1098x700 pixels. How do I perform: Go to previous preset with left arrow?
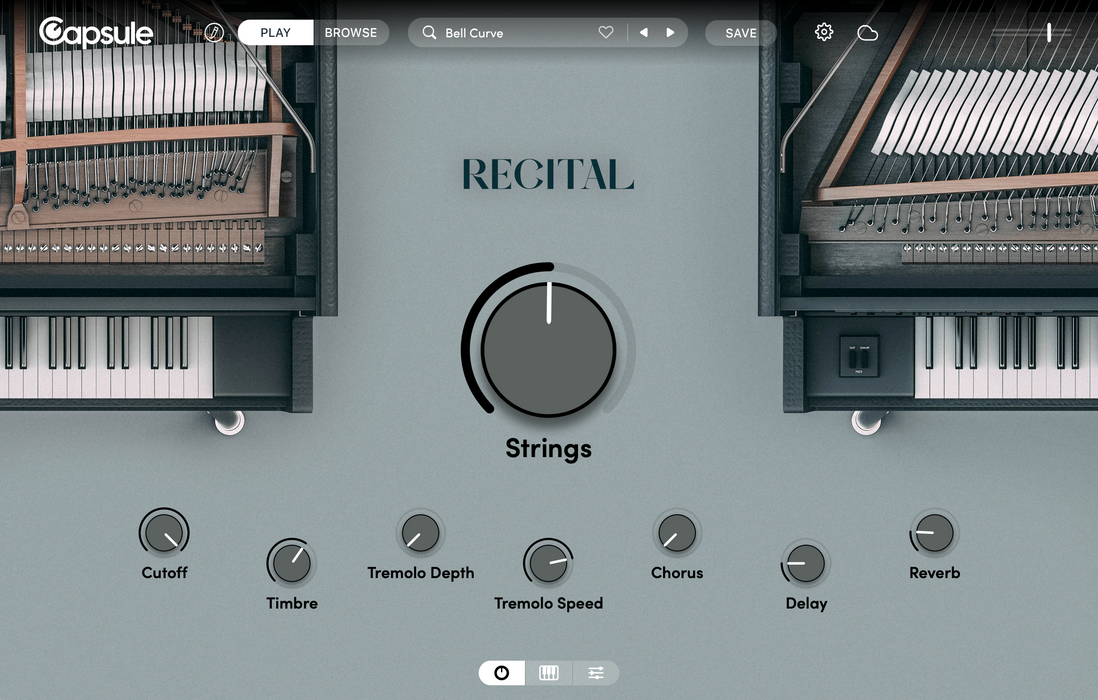[643, 33]
